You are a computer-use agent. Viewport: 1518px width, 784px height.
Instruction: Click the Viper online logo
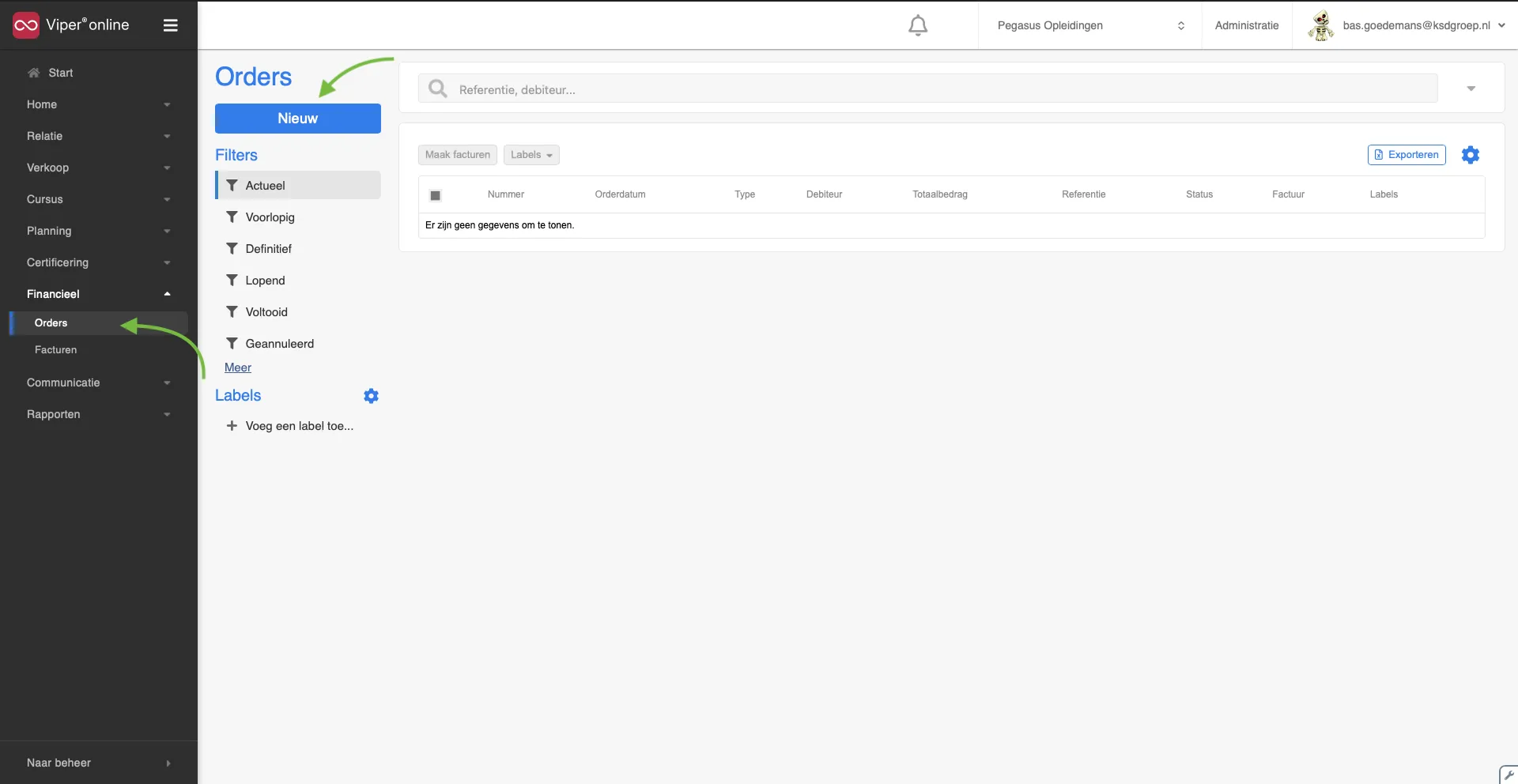pyautogui.click(x=70, y=25)
